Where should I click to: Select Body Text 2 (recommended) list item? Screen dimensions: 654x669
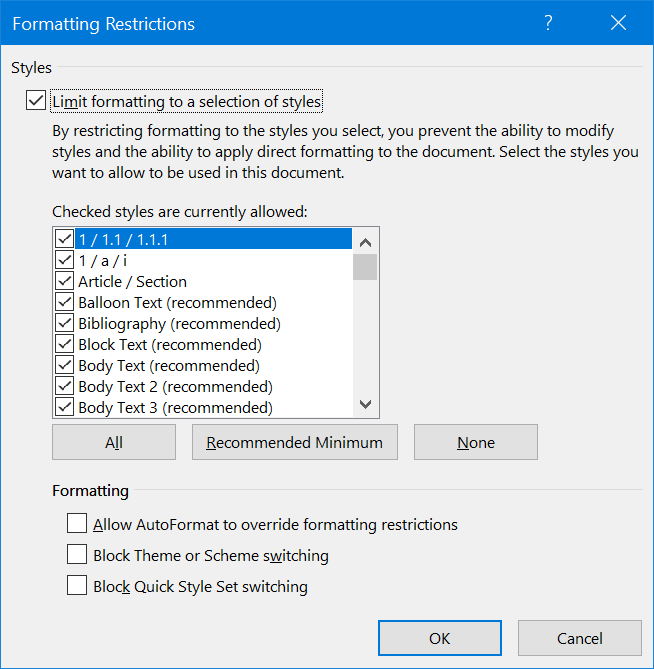coord(175,387)
